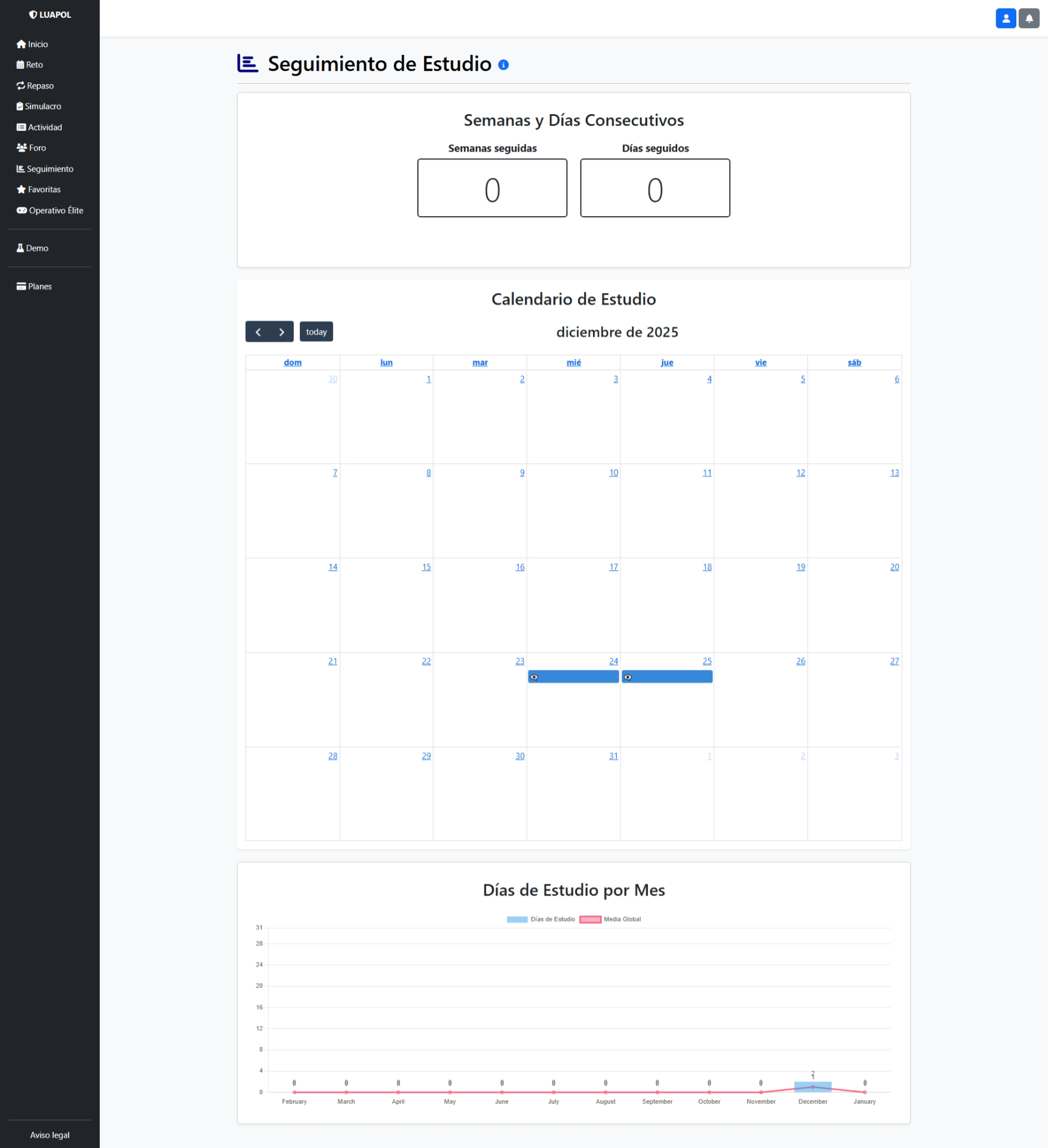Image resolution: width=1048 pixels, height=1148 pixels.
Task: Open the notifications bell
Action: [x=1029, y=19]
